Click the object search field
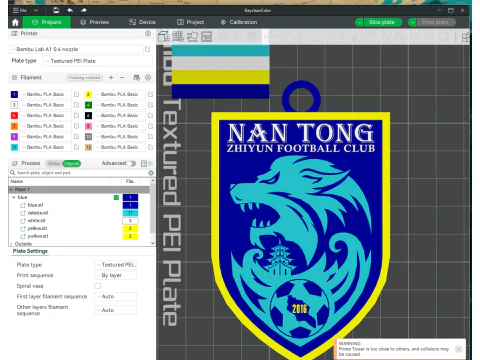The image size is (480, 360). [82, 173]
